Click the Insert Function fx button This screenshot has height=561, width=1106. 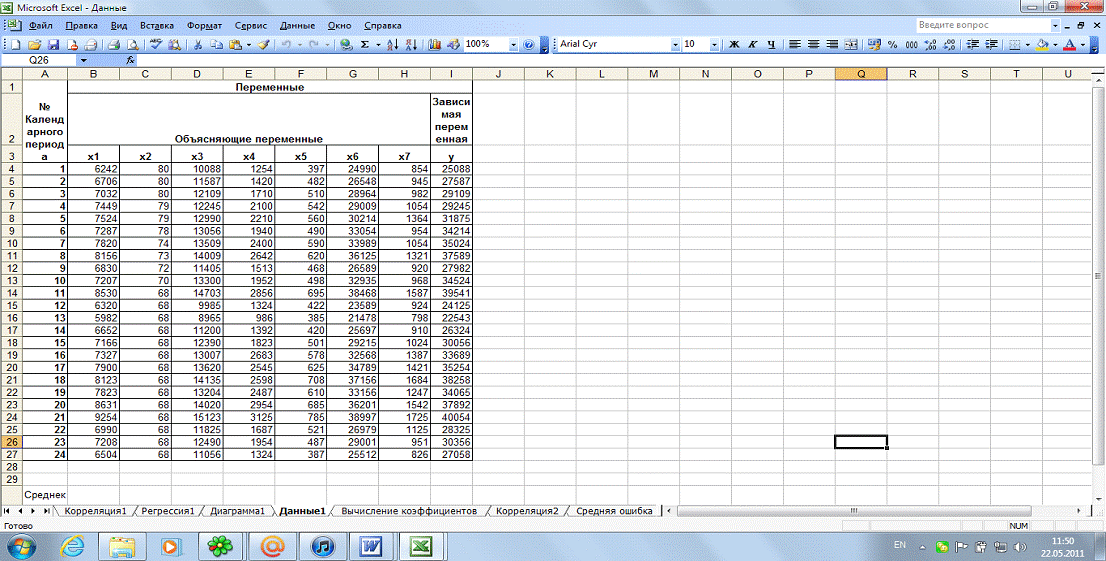(130, 61)
